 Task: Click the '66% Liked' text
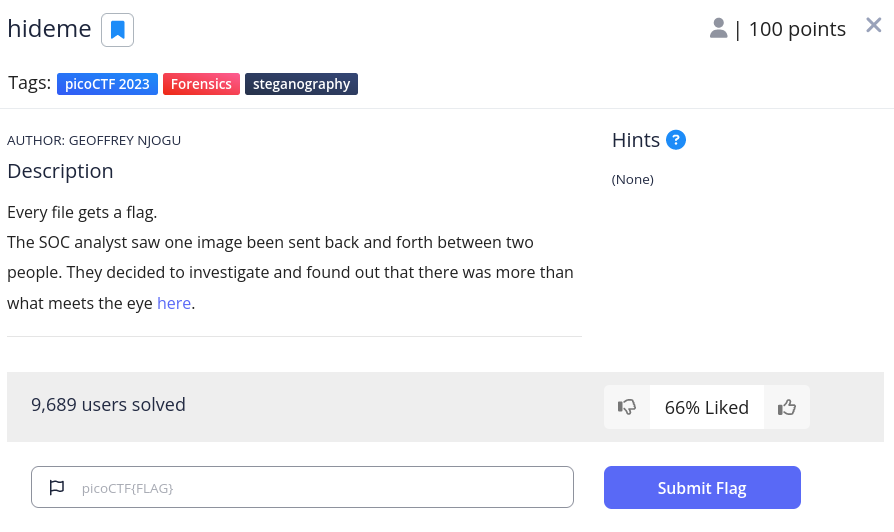pos(706,408)
